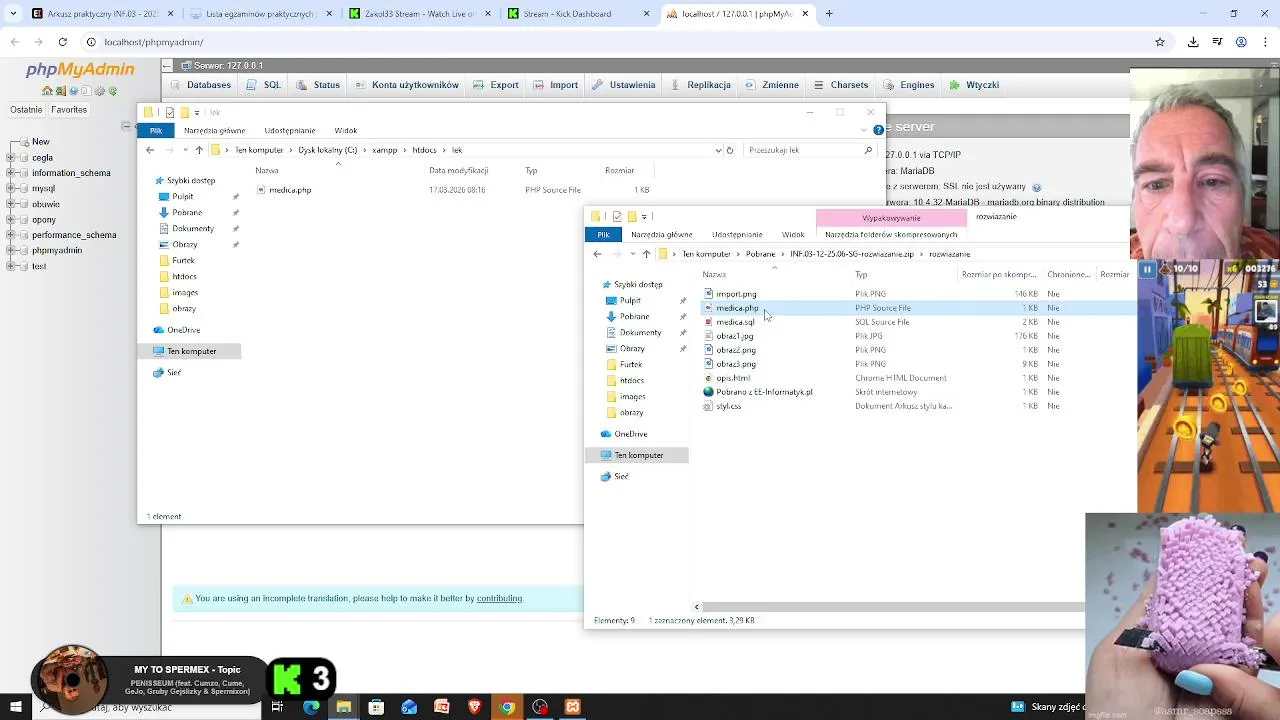Open Narzędzia główne ribbon tab in lek window
This screenshot has width=1280, height=720.
click(214, 131)
